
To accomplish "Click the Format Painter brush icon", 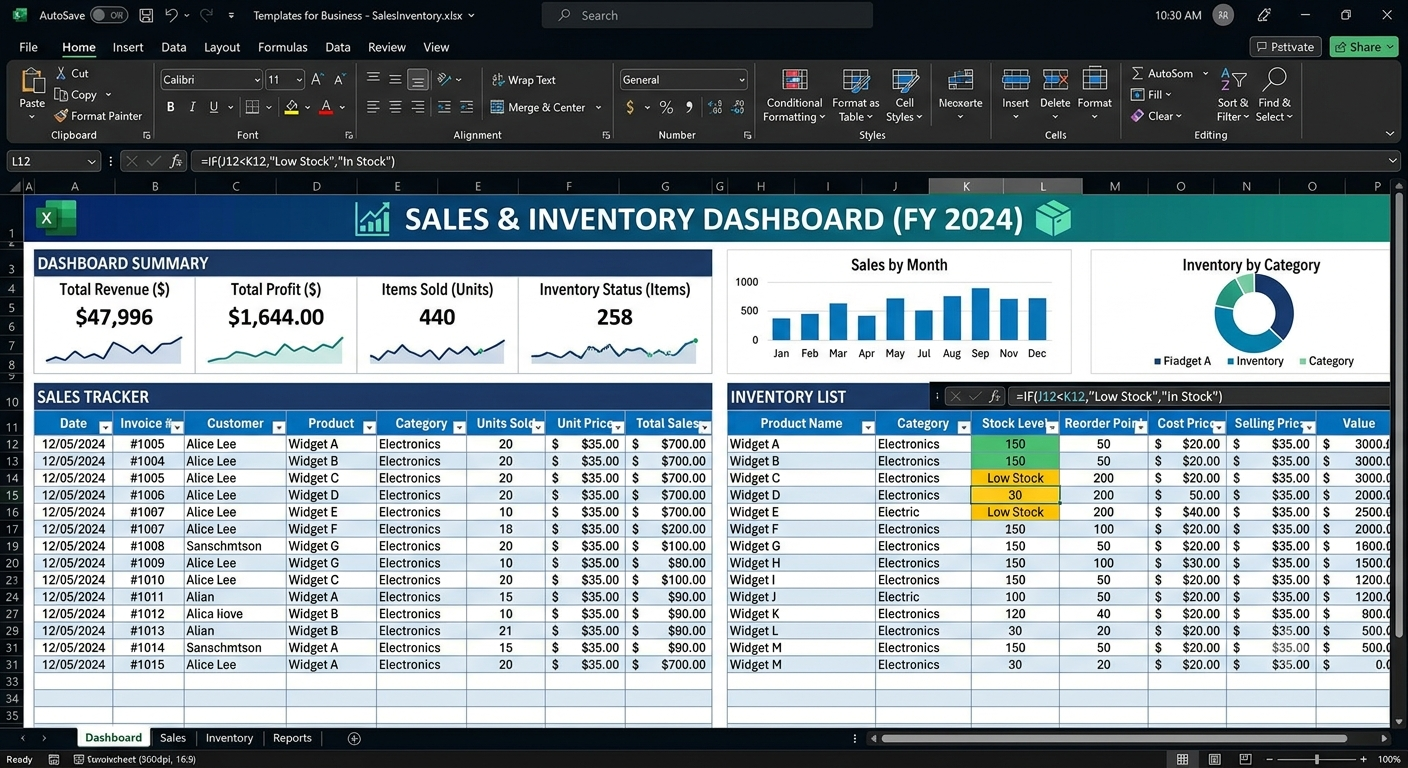I will [60, 116].
